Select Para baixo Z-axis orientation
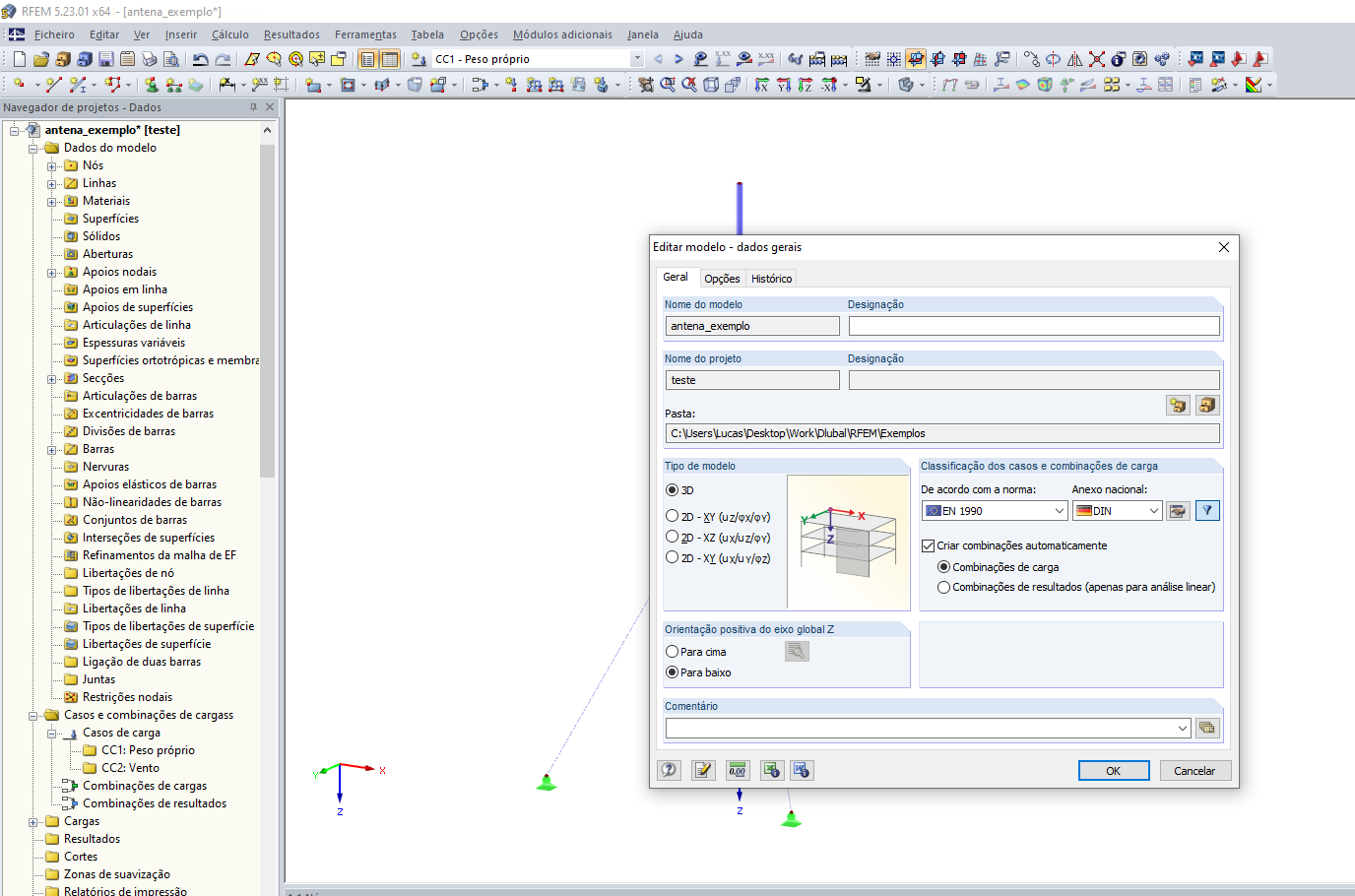This screenshot has height=896, width=1355. (673, 672)
